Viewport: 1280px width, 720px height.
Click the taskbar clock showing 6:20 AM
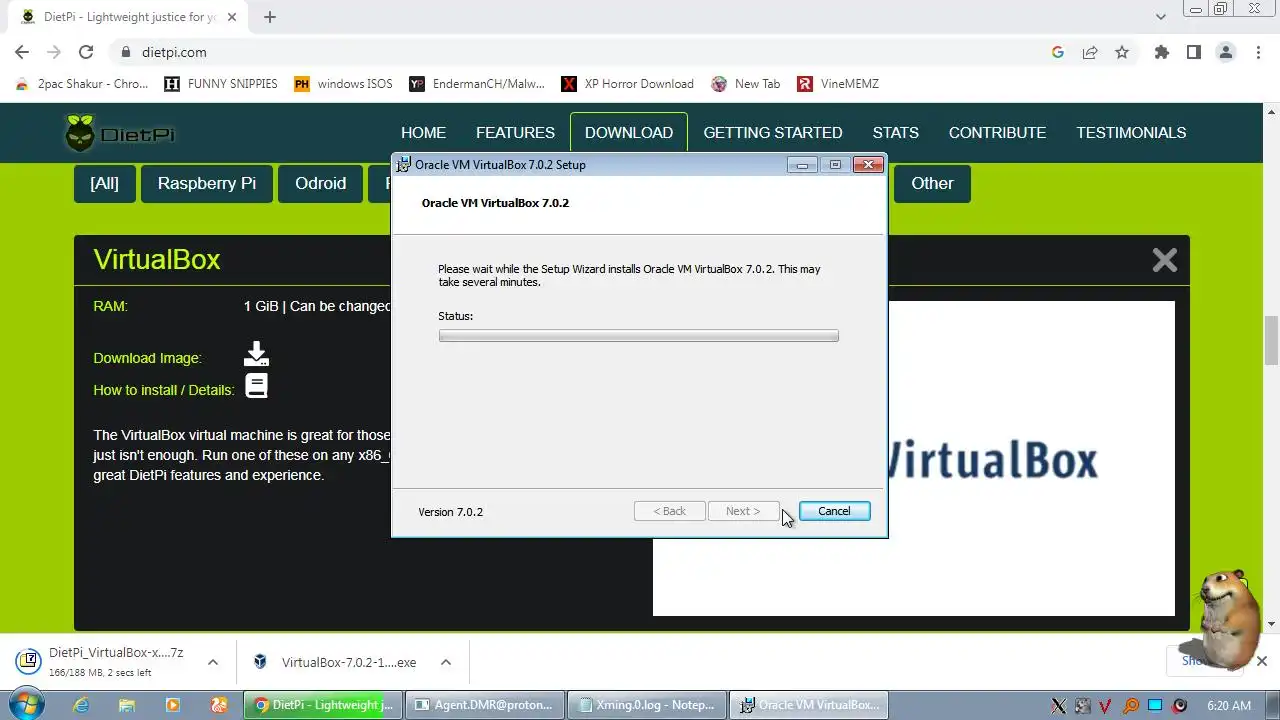tap(1229, 706)
